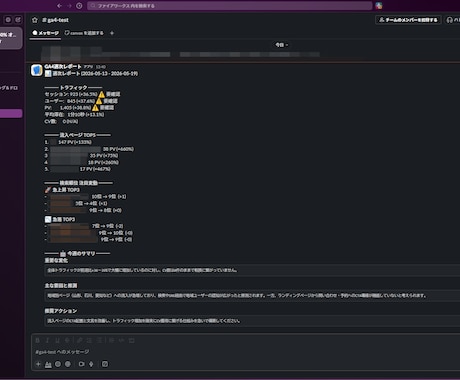Invite team members with the header button

click(408, 20)
